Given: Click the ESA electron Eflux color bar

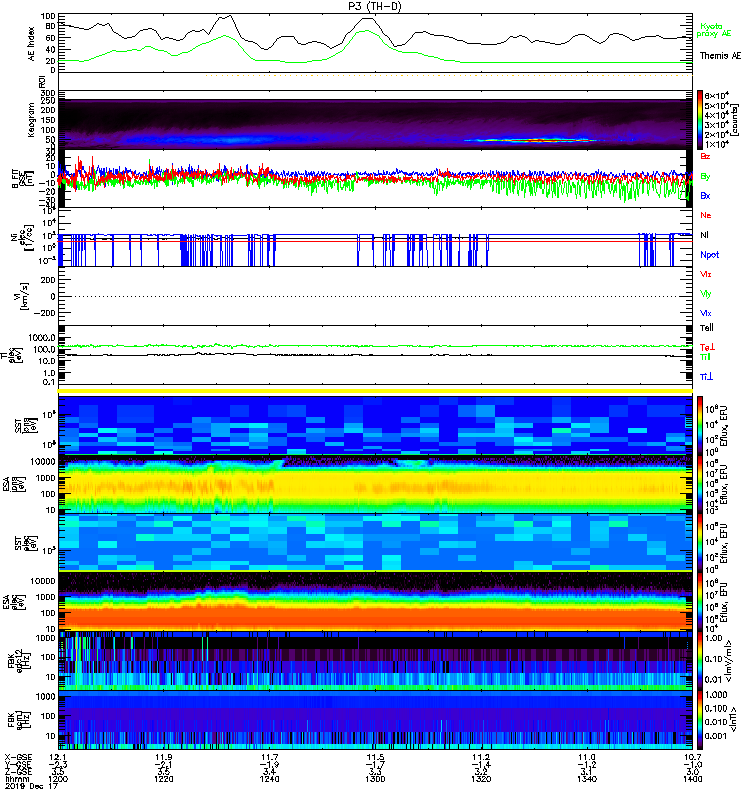Looking at the screenshot, I should point(700,601).
